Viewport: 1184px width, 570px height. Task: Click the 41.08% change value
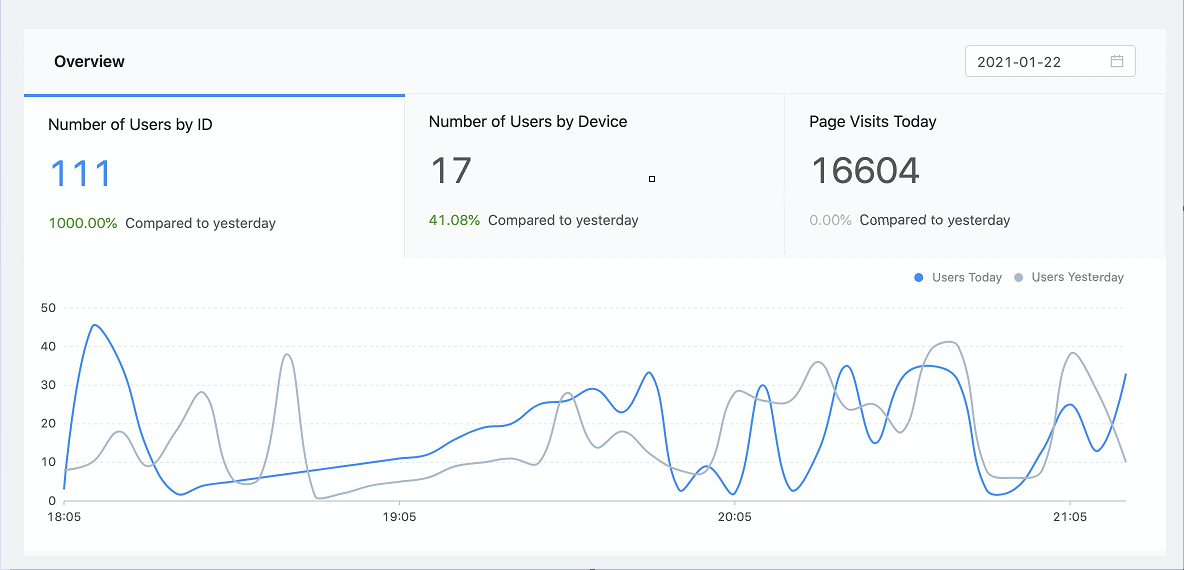coord(454,220)
